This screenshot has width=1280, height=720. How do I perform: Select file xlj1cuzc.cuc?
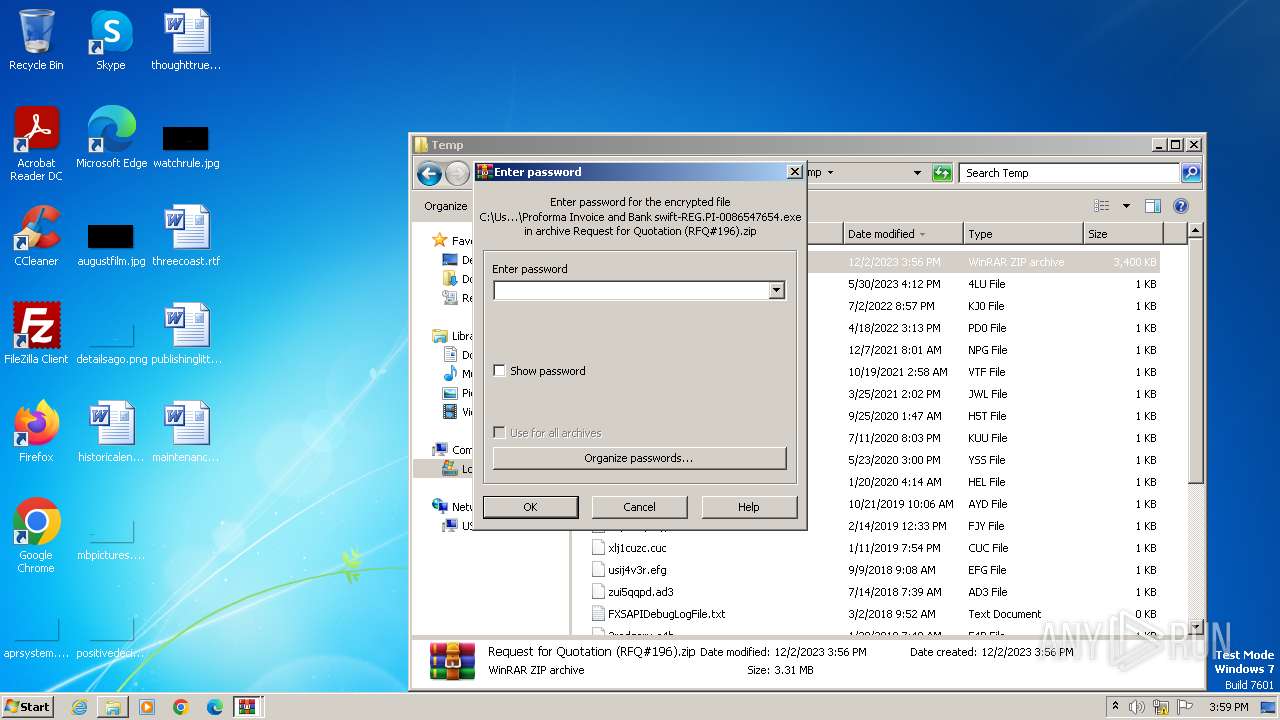click(637, 548)
